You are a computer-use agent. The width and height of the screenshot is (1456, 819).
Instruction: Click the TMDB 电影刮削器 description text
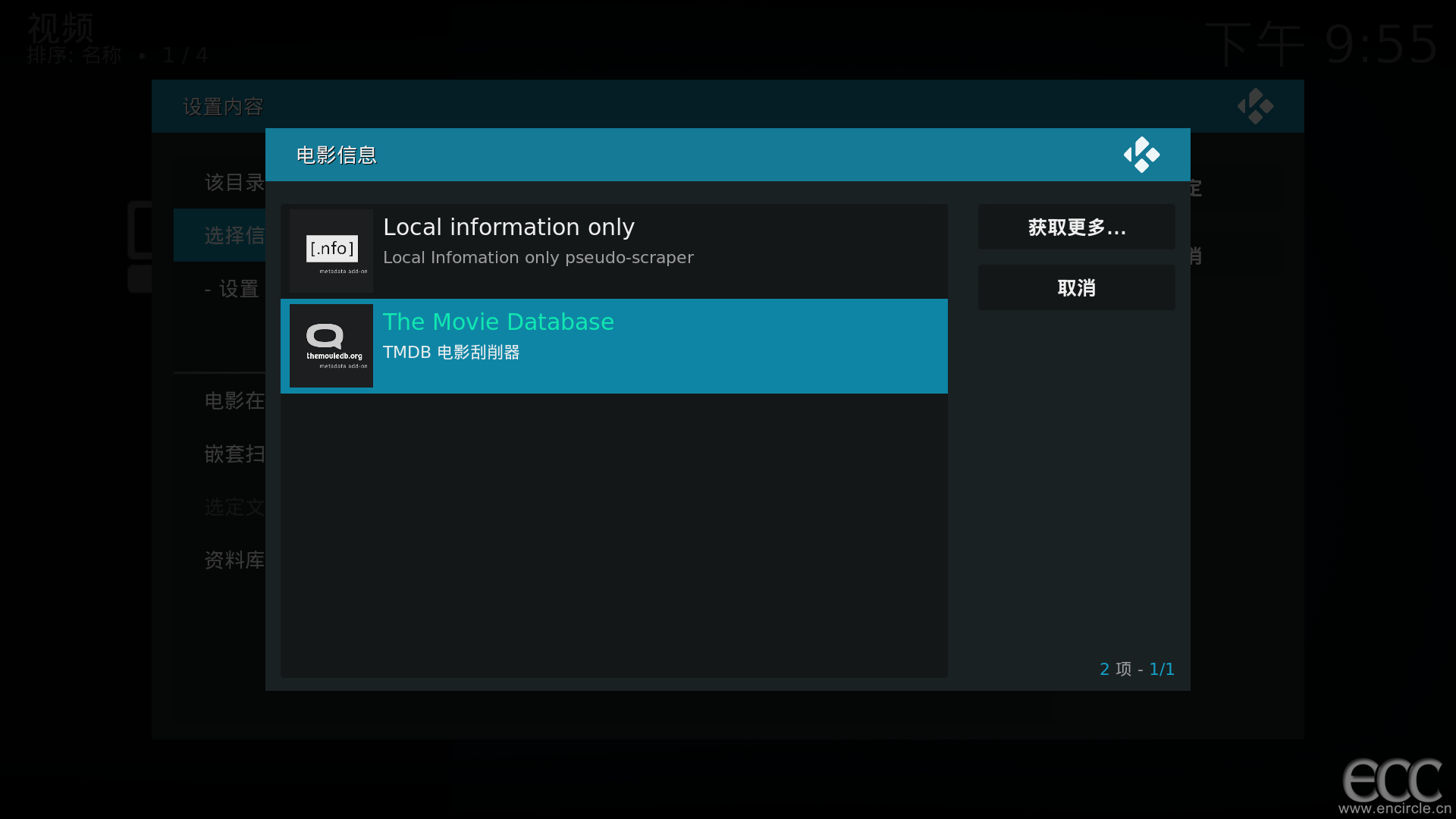451,353
